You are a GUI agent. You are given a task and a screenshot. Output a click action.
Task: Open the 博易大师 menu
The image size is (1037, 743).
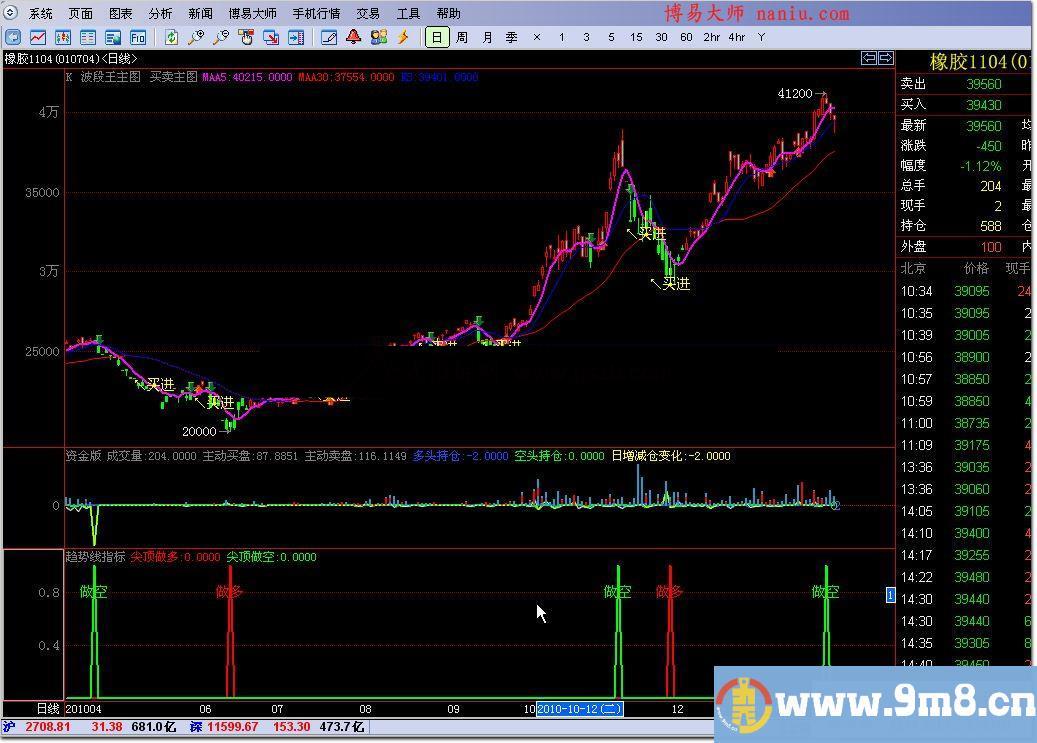coord(252,14)
